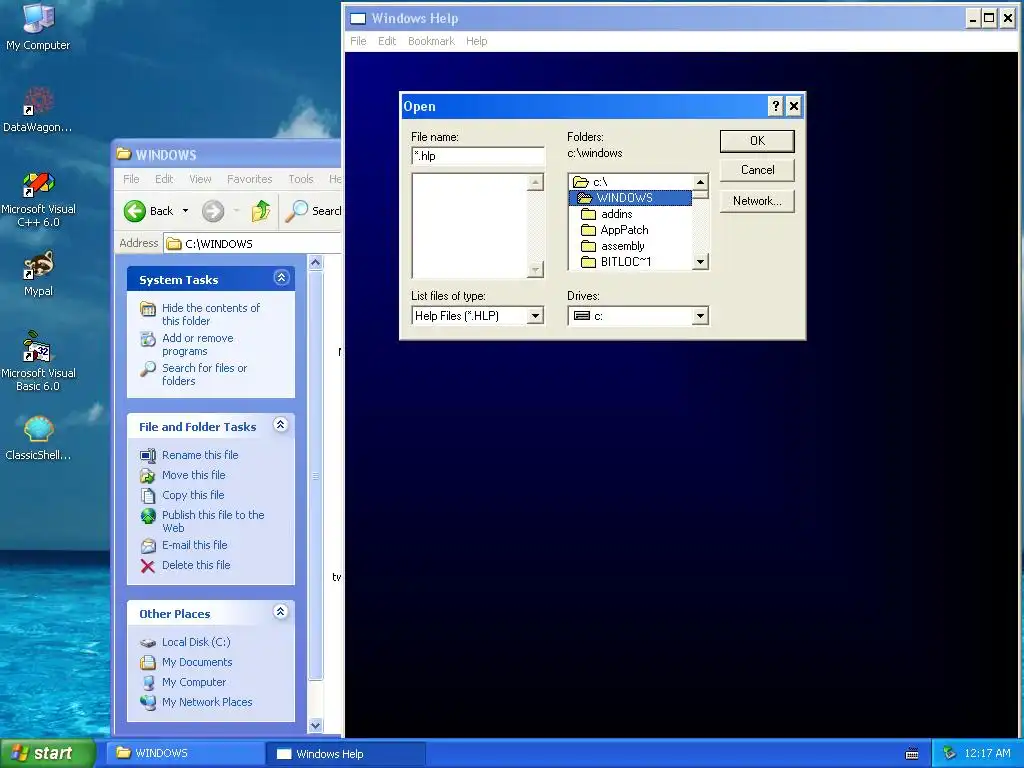1024x768 pixels.
Task: Open the Tools menu in WINDOWS Explorer
Action: click(300, 179)
